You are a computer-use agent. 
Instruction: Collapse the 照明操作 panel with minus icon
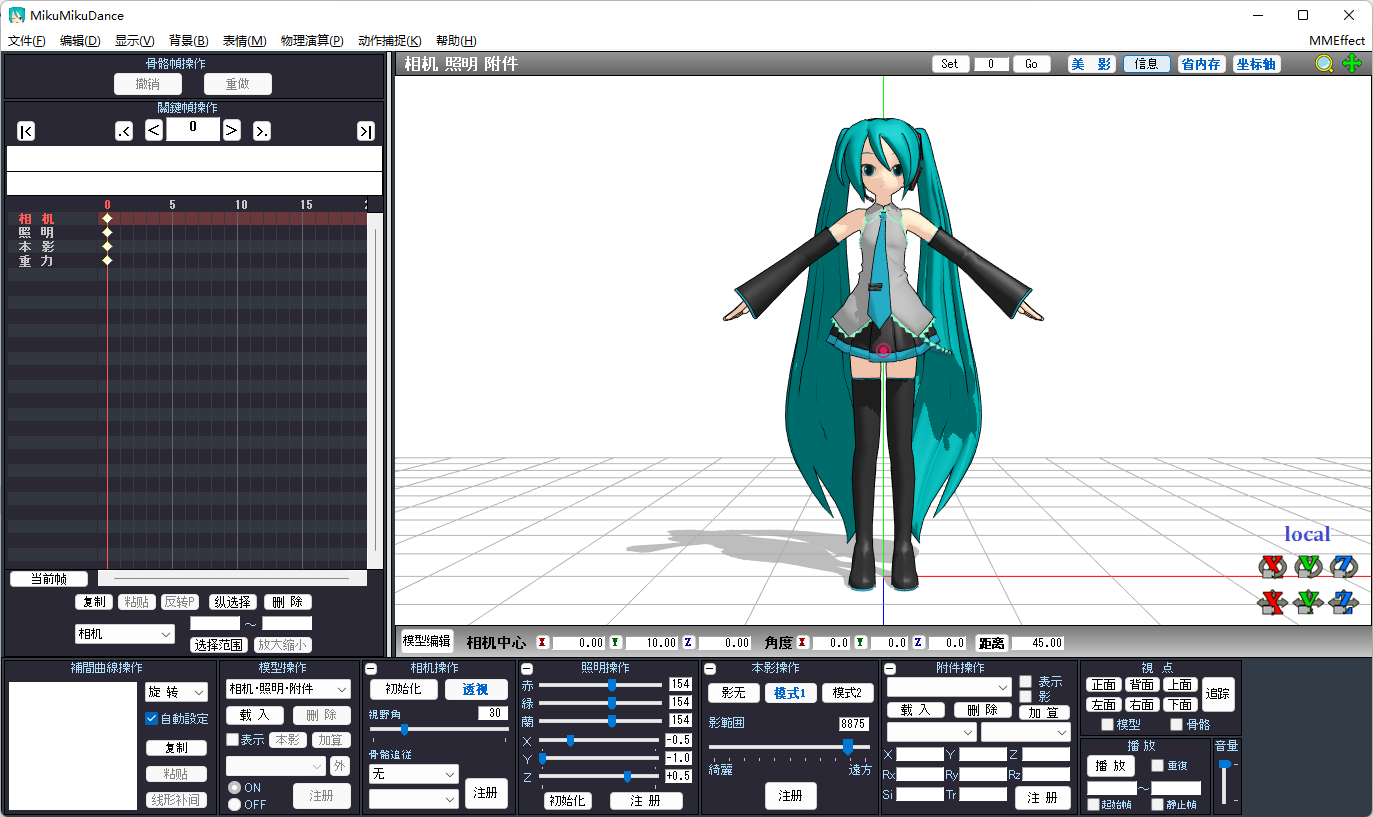pos(528,669)
